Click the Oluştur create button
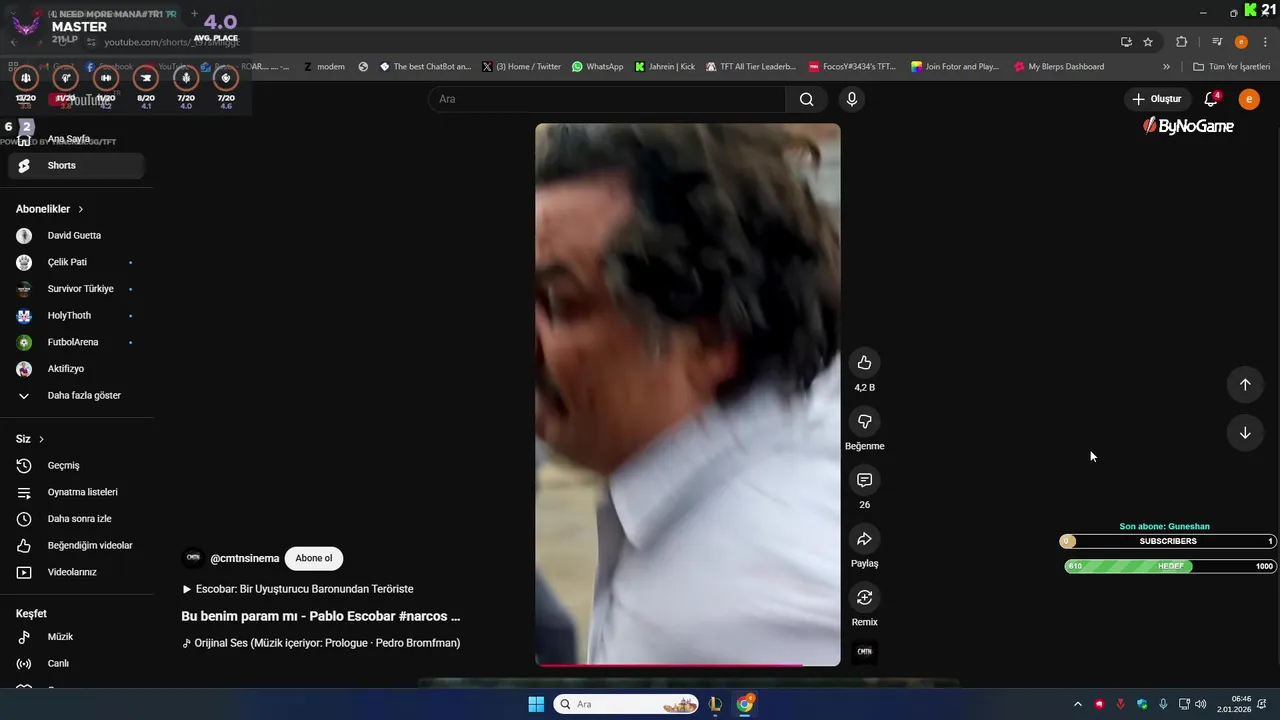The height and width of the screenshot is (720, 1280). point(1157,99)
